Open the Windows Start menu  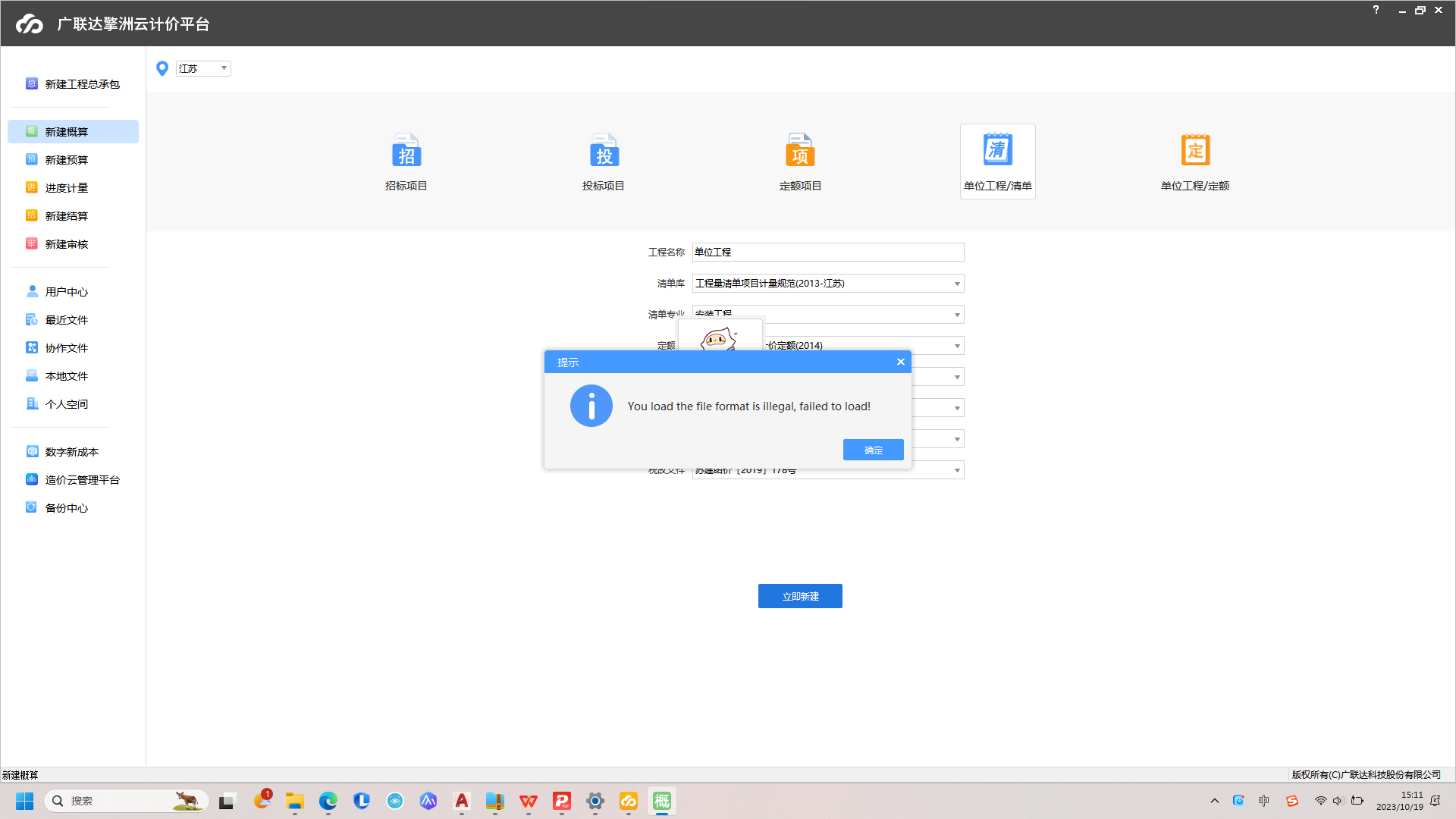click(24, 801)
